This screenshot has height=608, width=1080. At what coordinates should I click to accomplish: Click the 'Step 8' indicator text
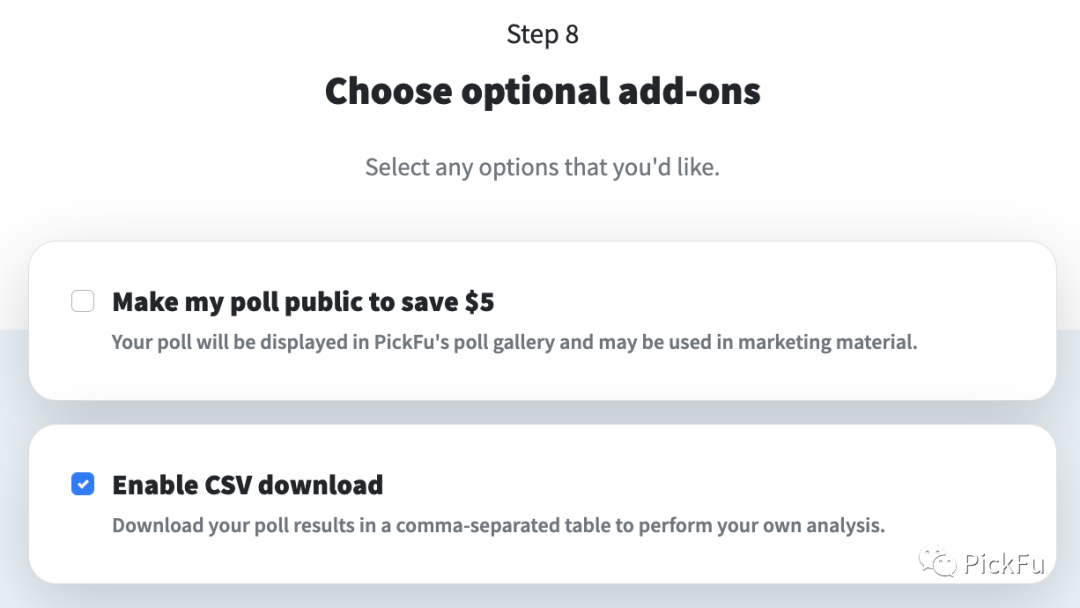pyautogui.click(x=542, y=34)
